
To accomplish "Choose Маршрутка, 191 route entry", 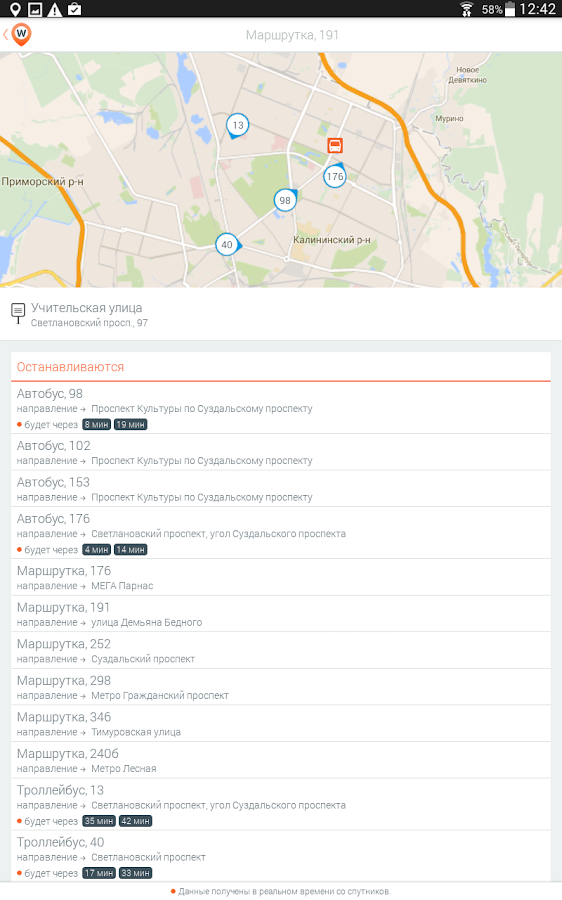I will (281, 614).
